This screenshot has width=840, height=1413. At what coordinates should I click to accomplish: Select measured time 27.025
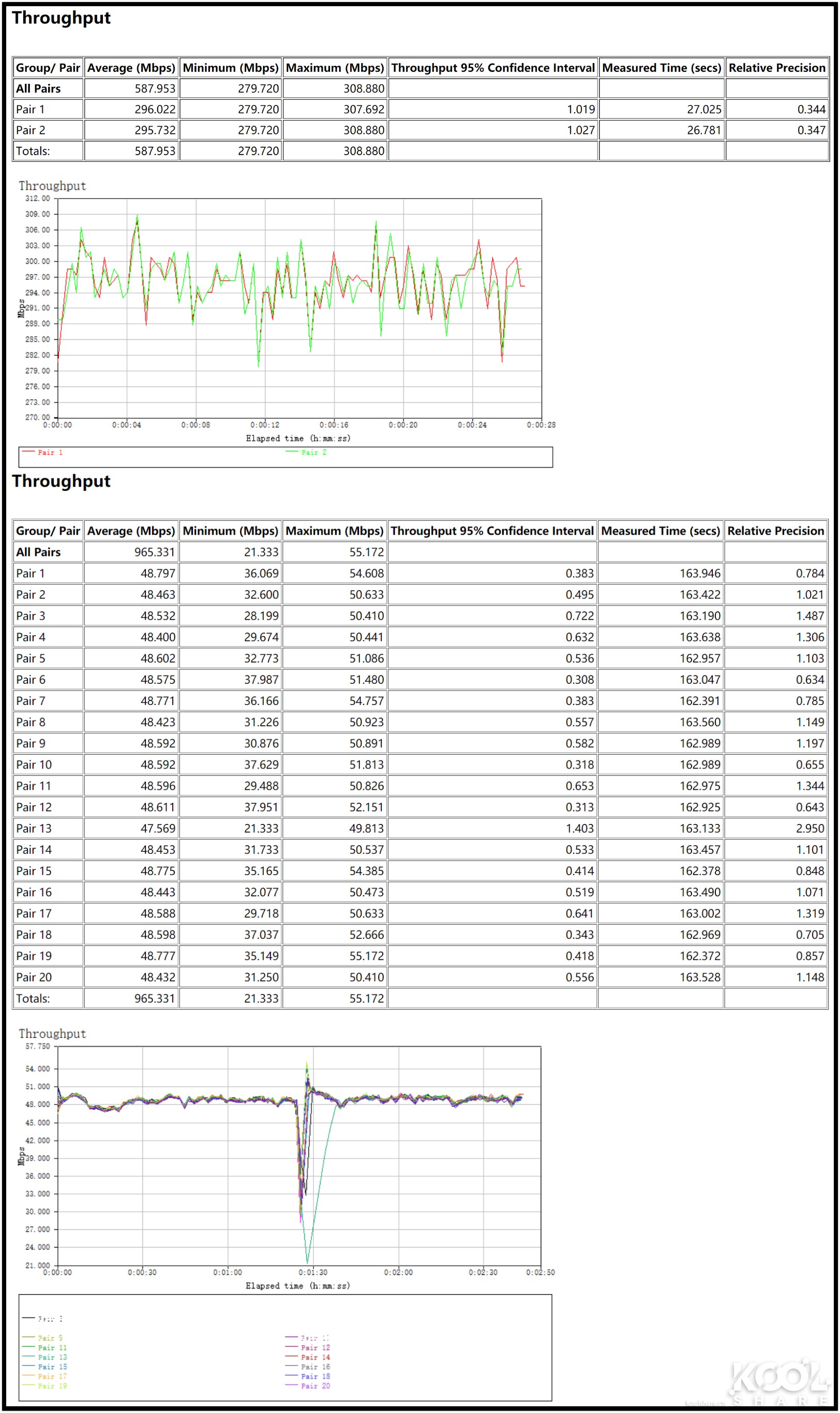(704, 109)
